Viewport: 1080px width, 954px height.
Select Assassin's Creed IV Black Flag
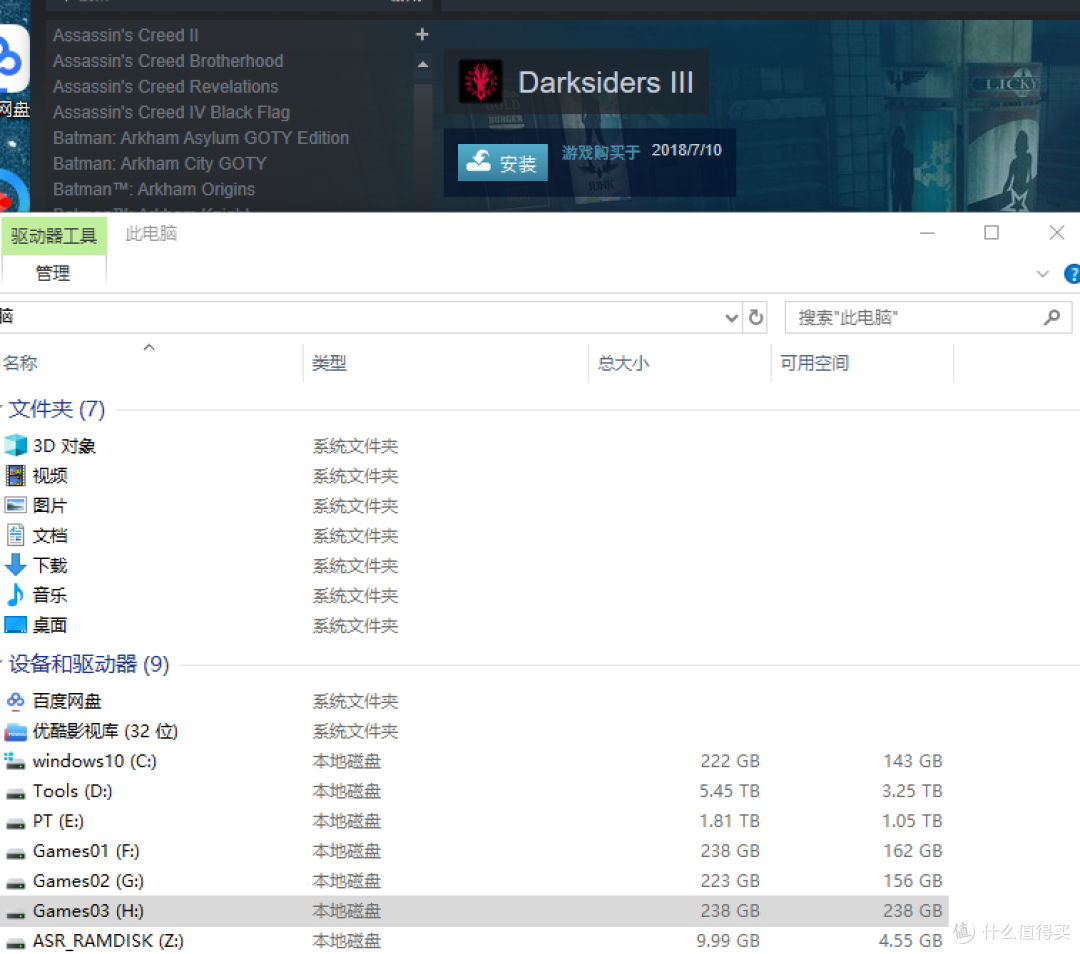[x=172, y=112]
